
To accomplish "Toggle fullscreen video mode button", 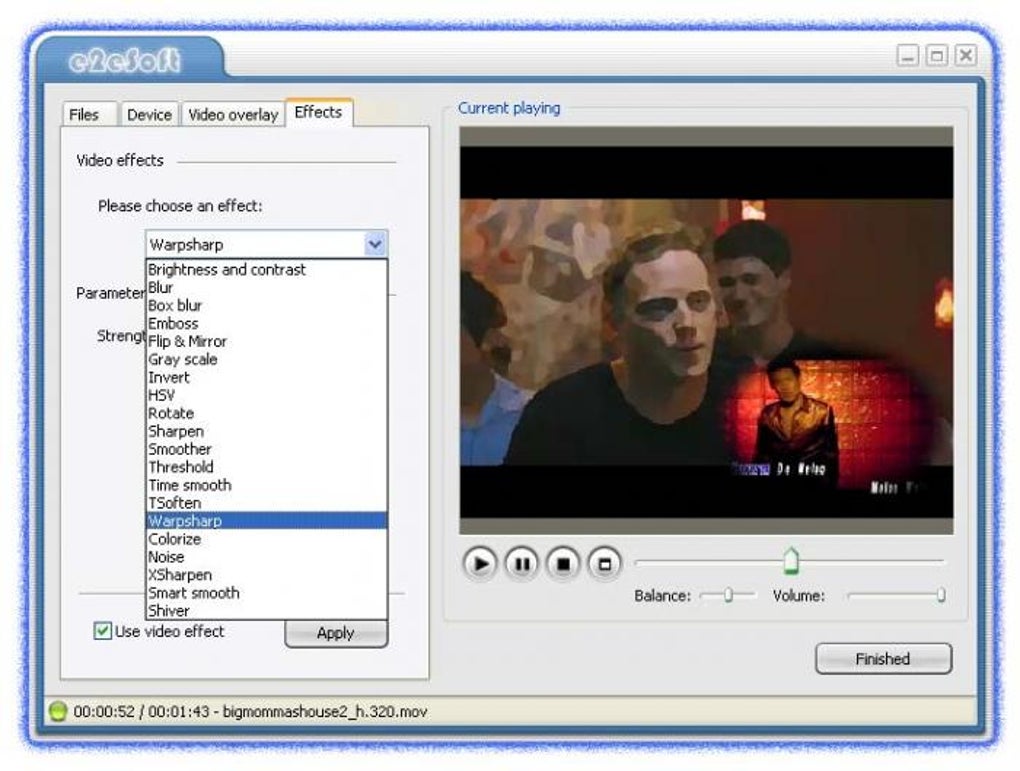I will (605, 563).
